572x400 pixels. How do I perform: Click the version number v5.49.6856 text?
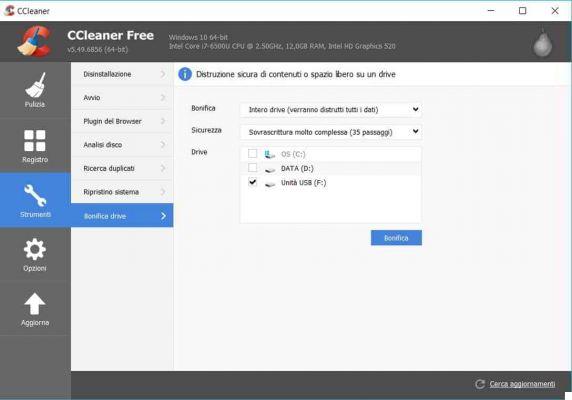point(97,50)
